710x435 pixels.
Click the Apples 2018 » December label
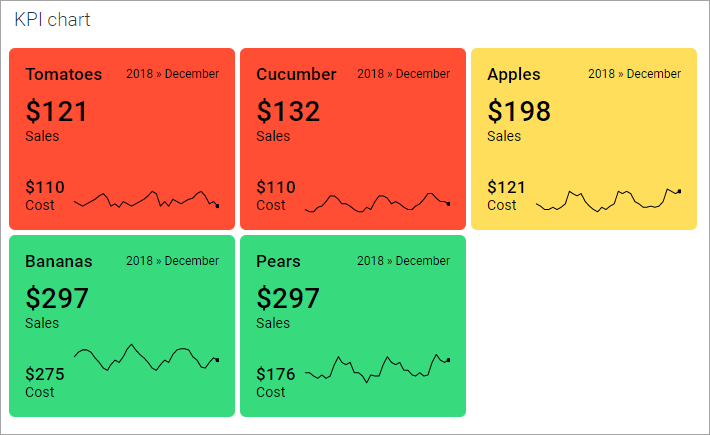click(x=634, y=74)
